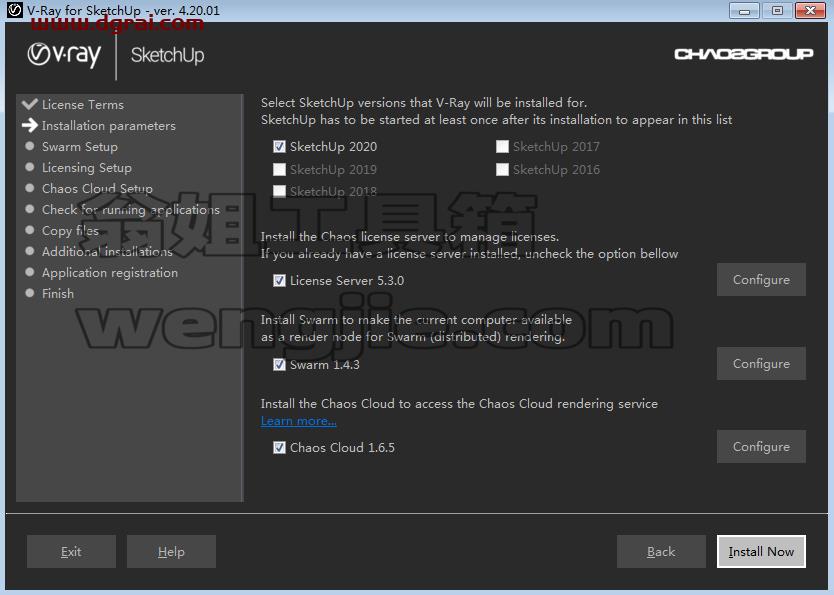Open Configure for Chaos Cloud
This screenshot has width=834, height=595.
pos(761,446)
